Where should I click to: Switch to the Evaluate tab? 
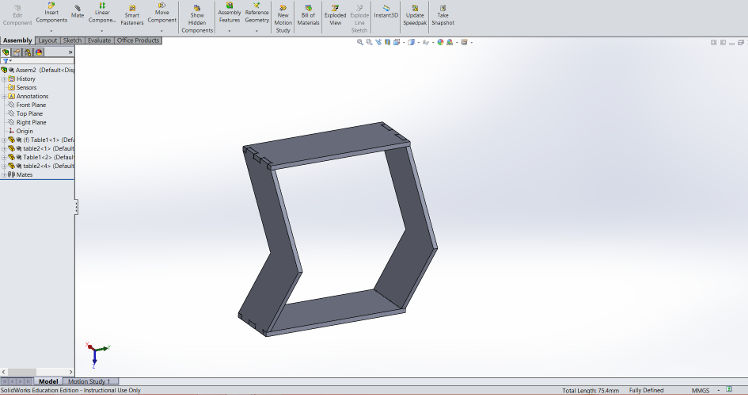[x=99, y=41]
